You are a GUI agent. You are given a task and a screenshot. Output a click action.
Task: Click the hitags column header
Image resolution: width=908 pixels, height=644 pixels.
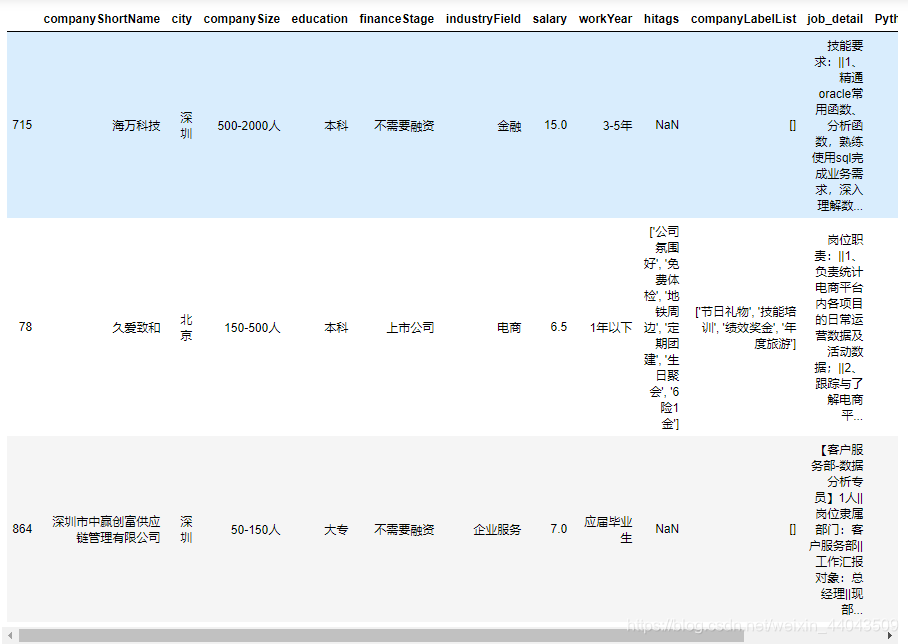661,19
